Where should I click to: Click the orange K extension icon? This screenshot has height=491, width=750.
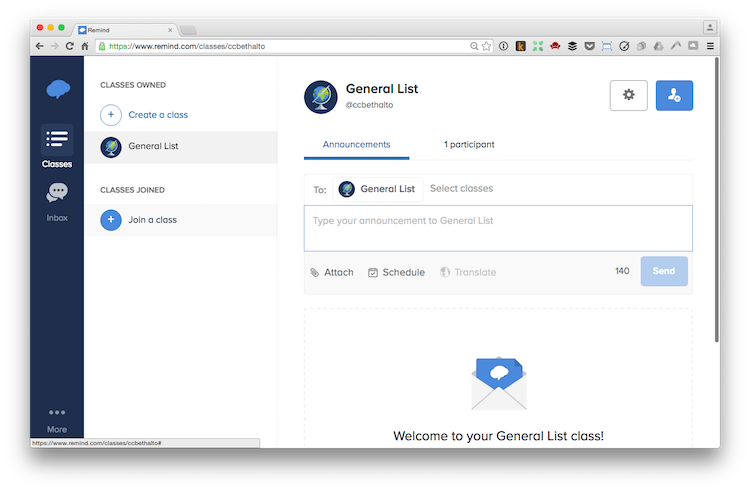(x=520, y=46)
